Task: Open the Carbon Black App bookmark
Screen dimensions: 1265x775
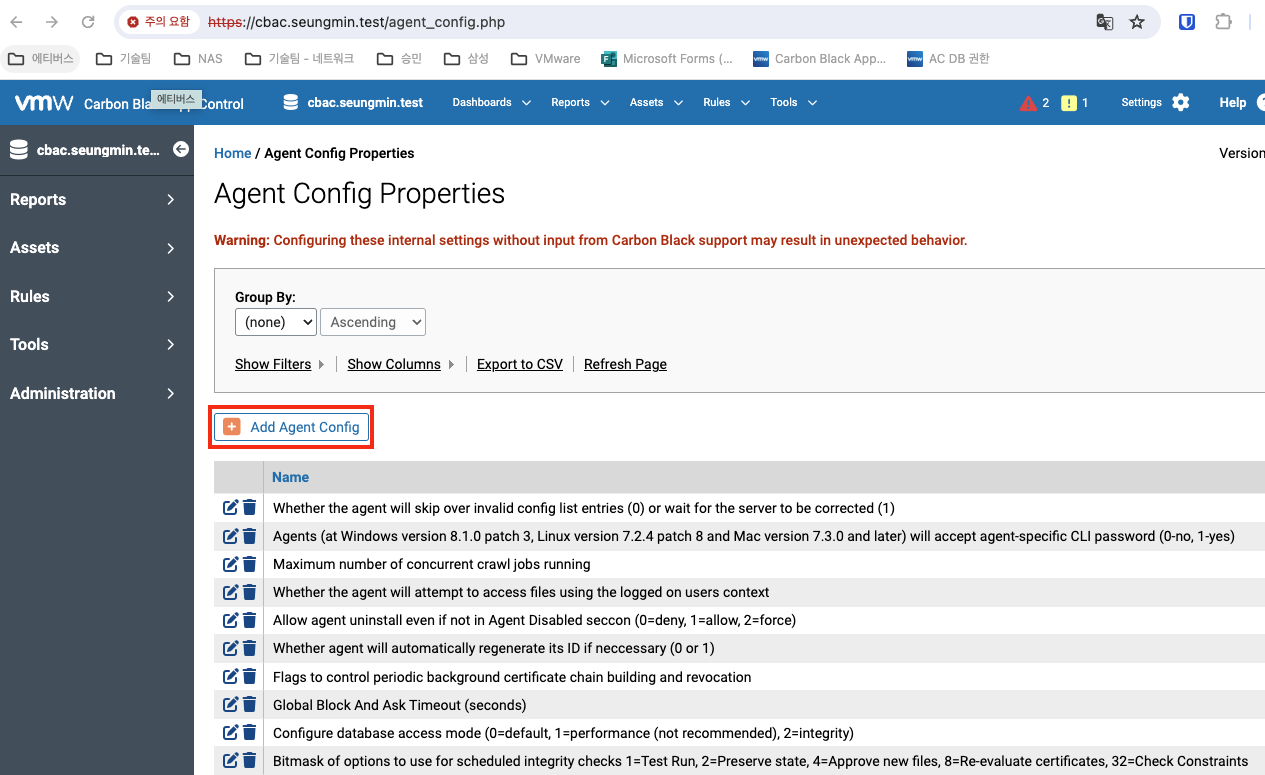Action: [x=820, y=59]
